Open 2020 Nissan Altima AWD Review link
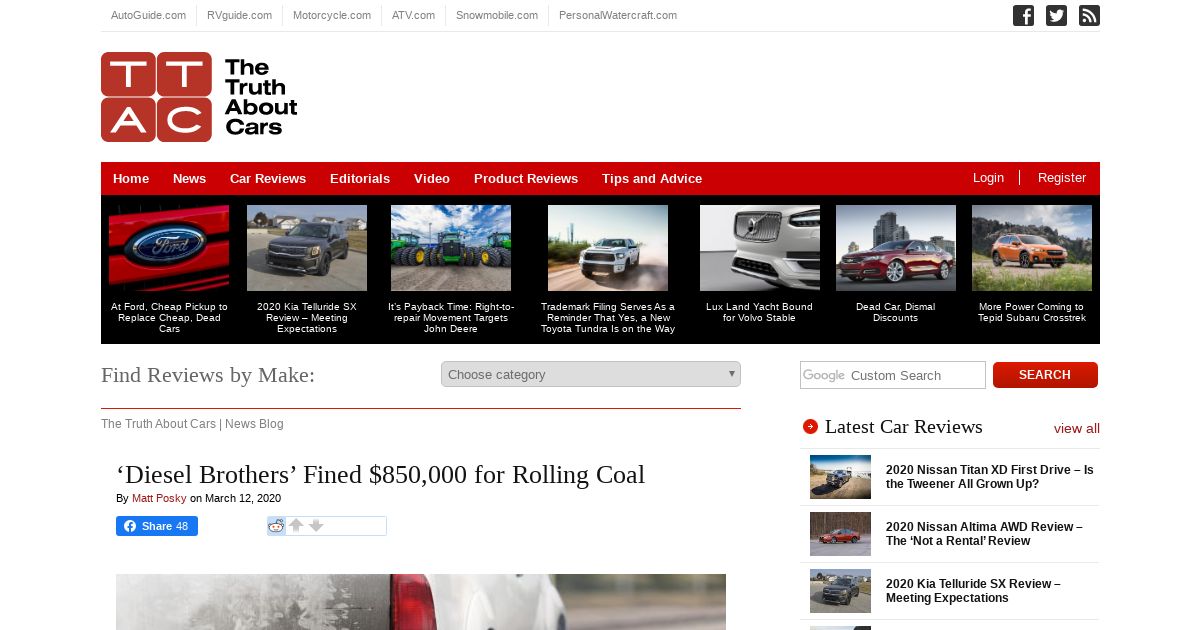This screenshot has height=630, width=1200. (984, 534)
